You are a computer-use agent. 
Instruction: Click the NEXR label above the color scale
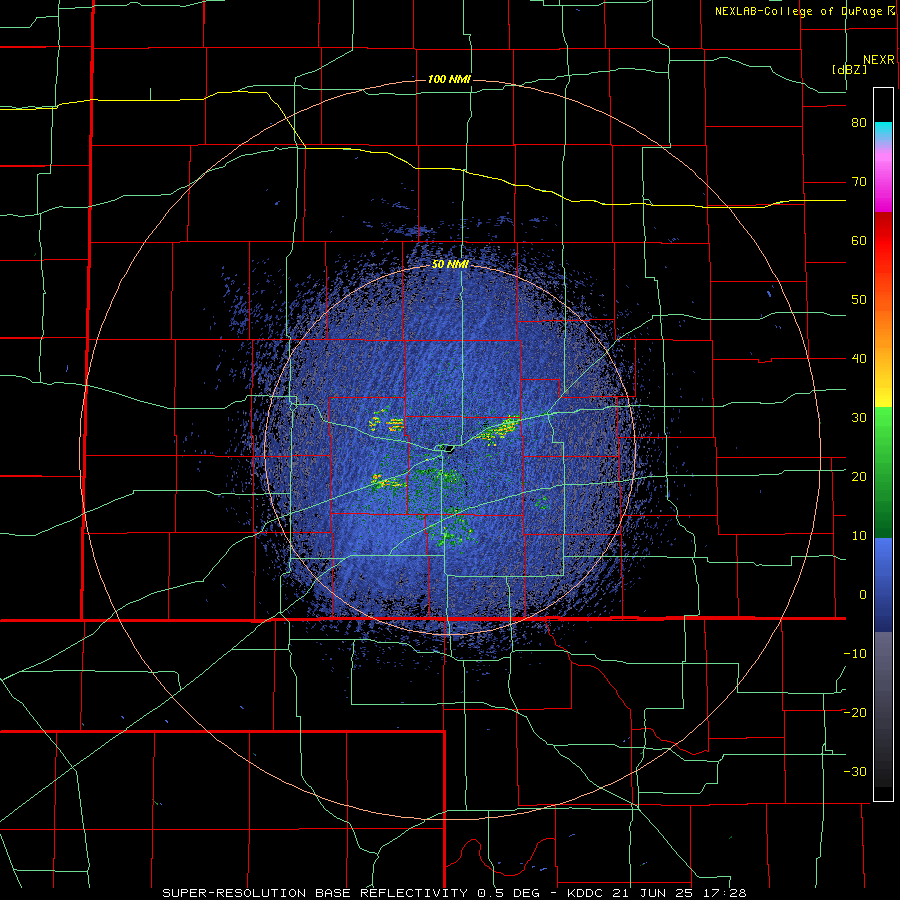pyautogui.click(x=878, y=60)
